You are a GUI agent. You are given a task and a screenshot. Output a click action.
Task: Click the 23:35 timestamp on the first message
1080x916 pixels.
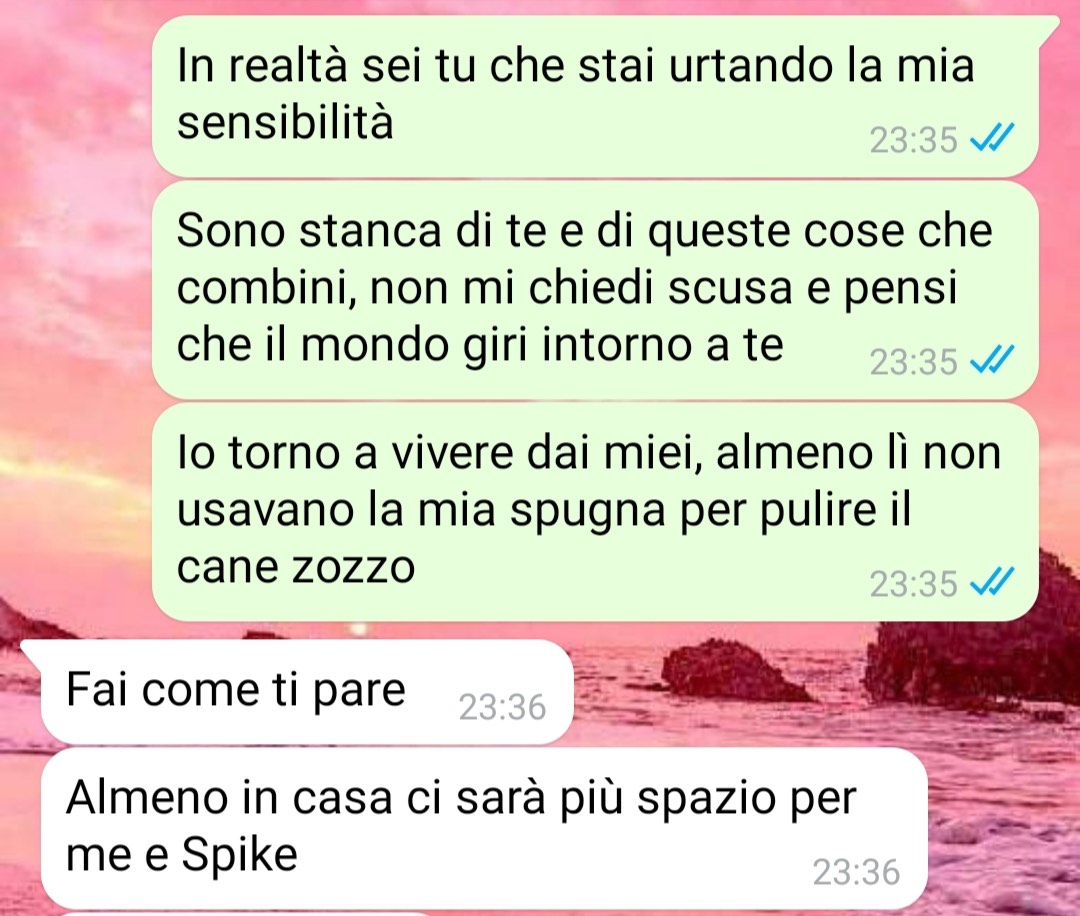click(x=913, y=140)
